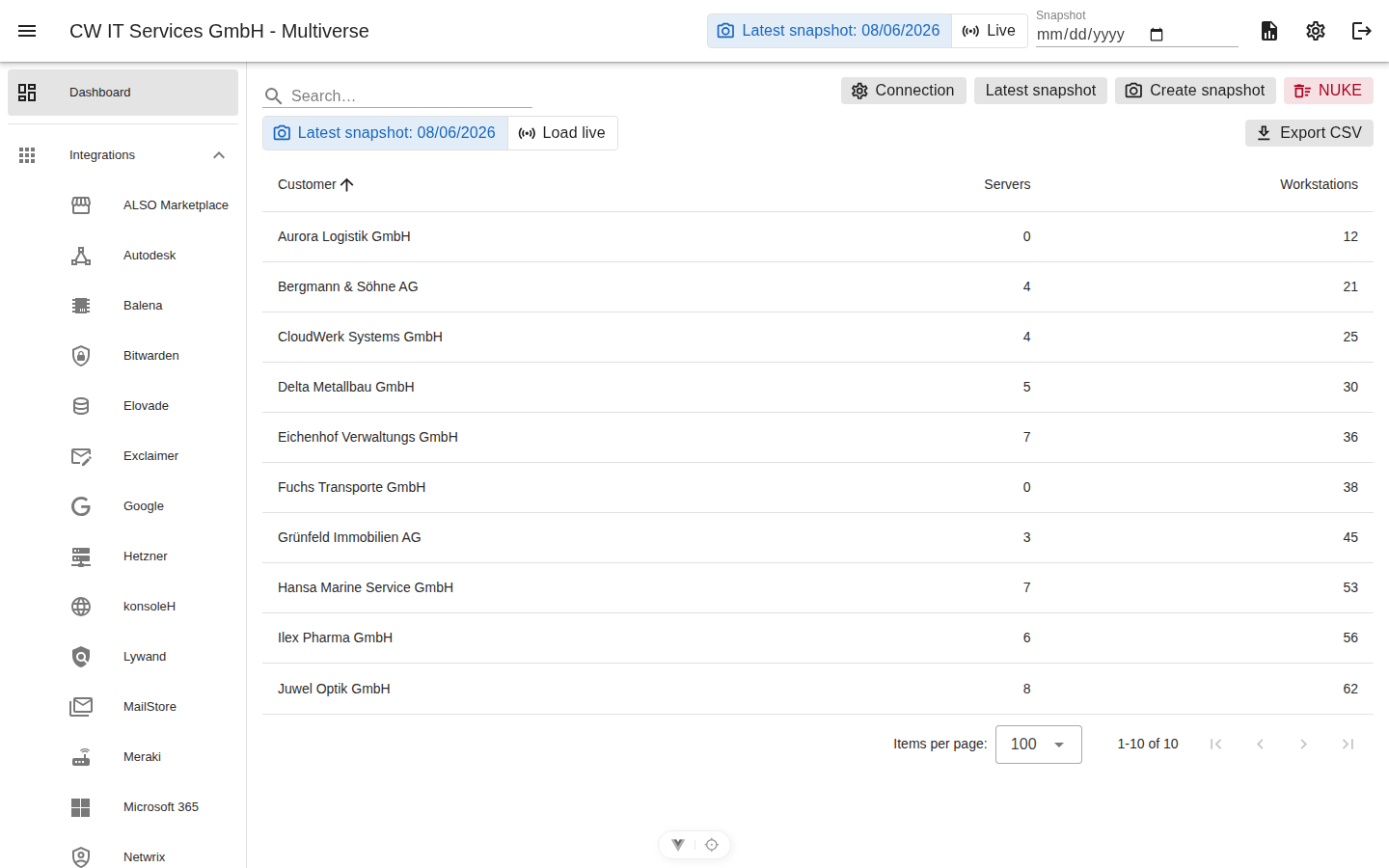Select the Aurora Logistik GmbH row
The height and width of the screenshot is (868, 1389).
pyautogui.click(x=818, y=236)
